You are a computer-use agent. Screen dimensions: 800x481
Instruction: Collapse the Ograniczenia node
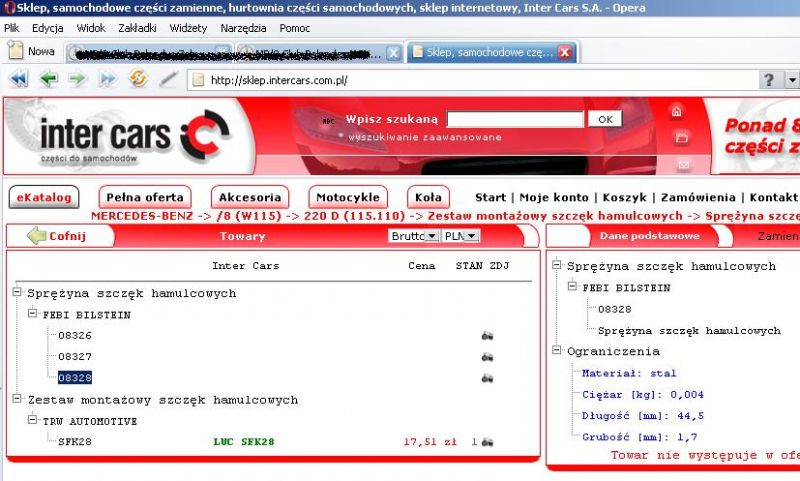click(557, 350)
